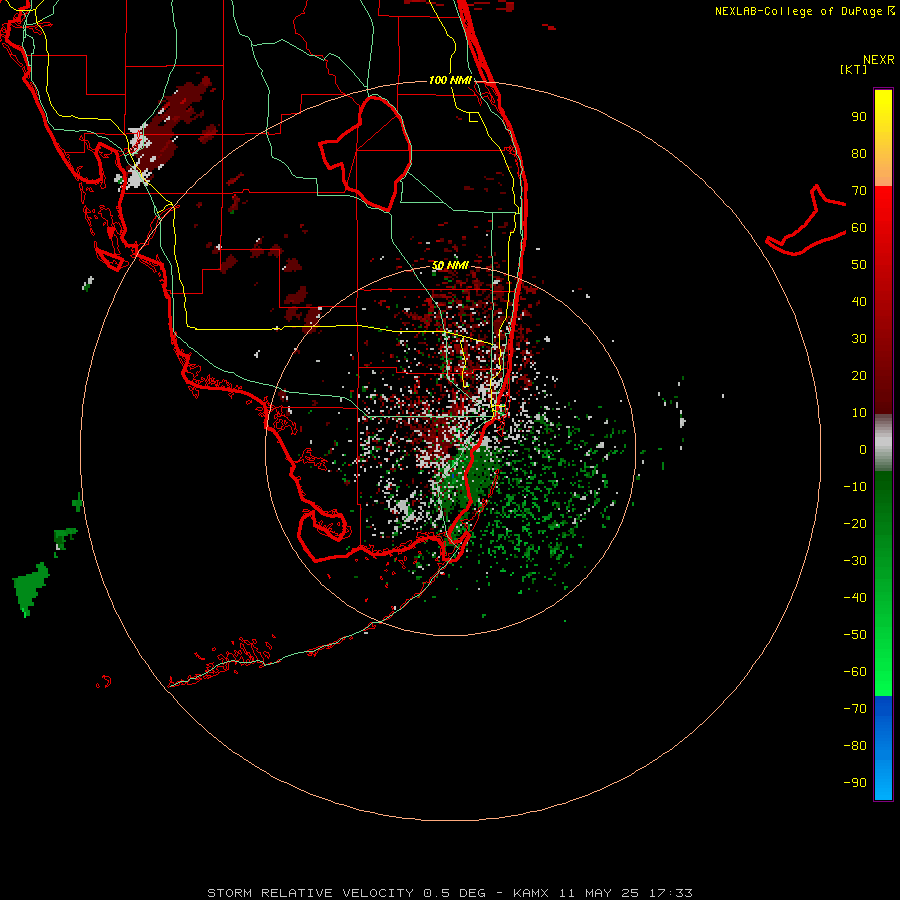Click the 10 value on the velocity scale
Viewport: 900px width, 900px height.
(859, 413)
